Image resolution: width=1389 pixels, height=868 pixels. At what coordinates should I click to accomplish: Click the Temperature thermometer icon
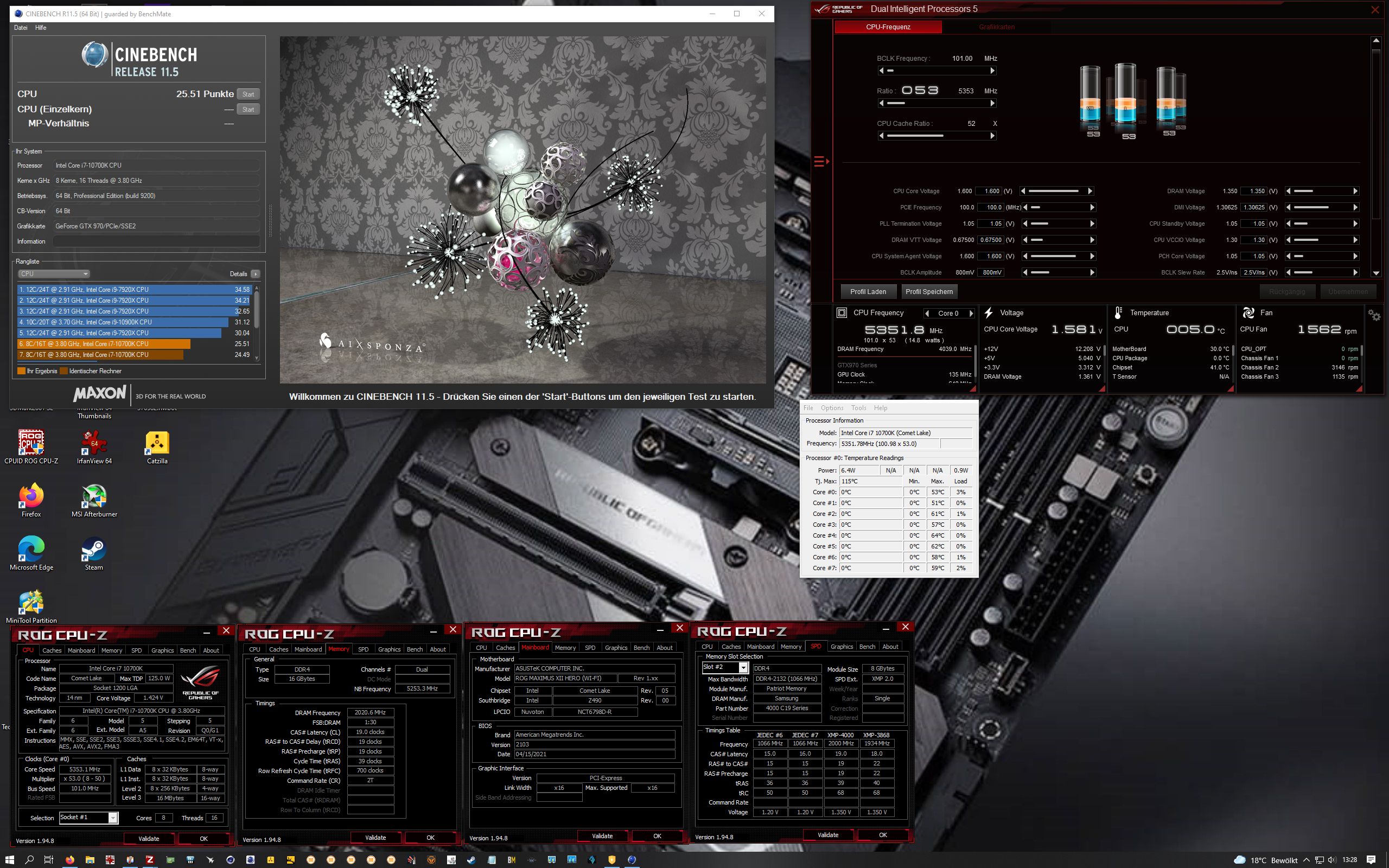click(1118, 313)
